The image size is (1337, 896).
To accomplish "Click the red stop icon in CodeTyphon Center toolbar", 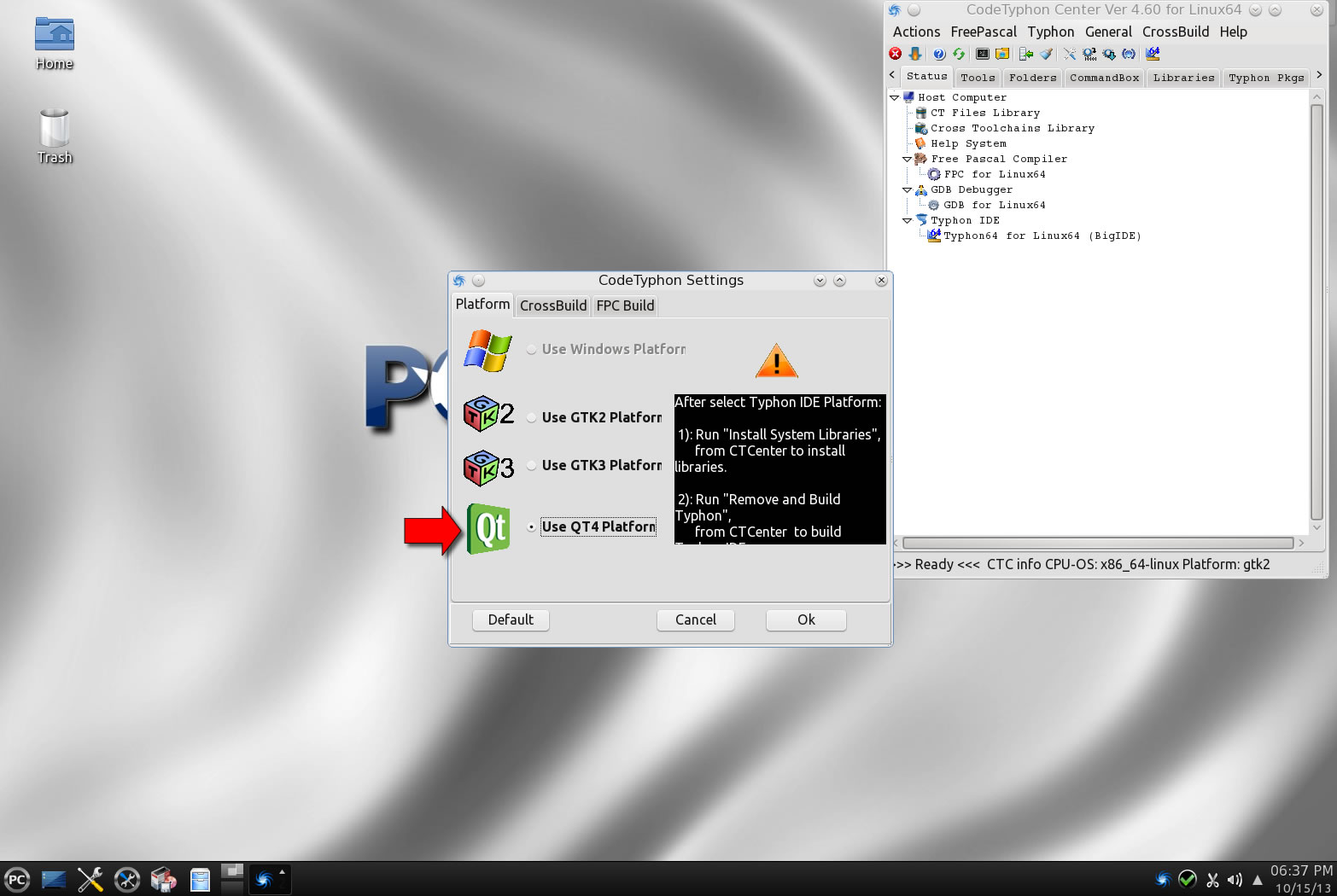I will click(x=895, y=54).
